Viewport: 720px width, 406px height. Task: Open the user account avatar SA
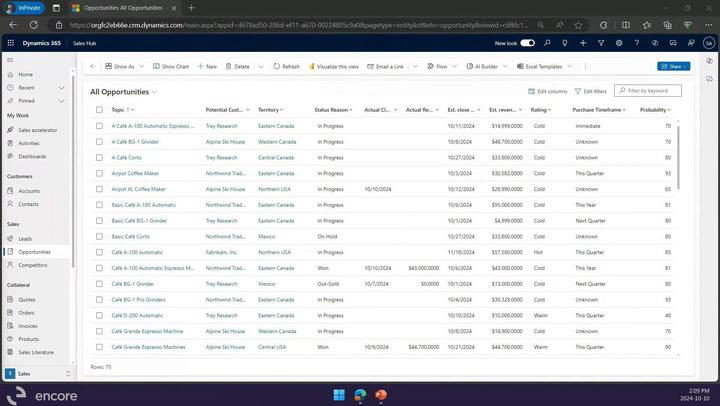click(x=709, y=43)
